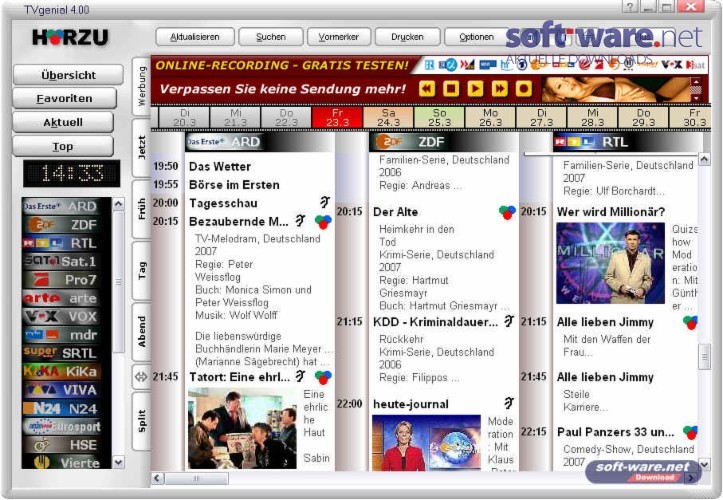Viewport: 723px width, 500px height.
Task: Show the Aktuell programs
Action: [x=63, y=122]
